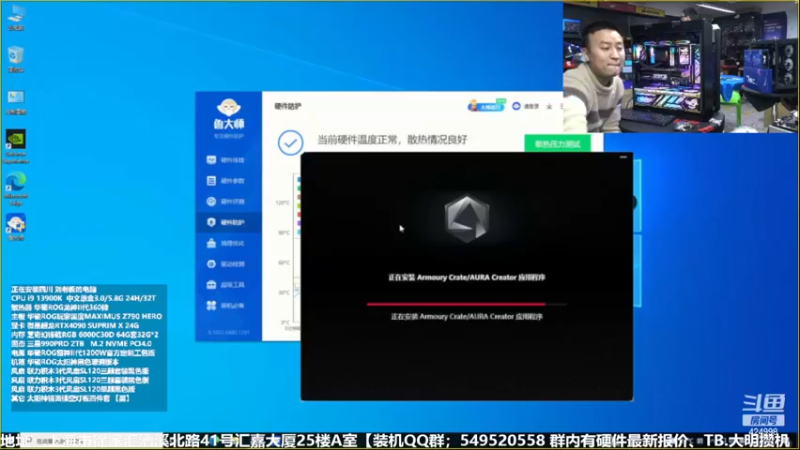Click the 30°C label on temperature chart
Image resolution: width=800 pixels, height=450 pixels.
(284, 293)
